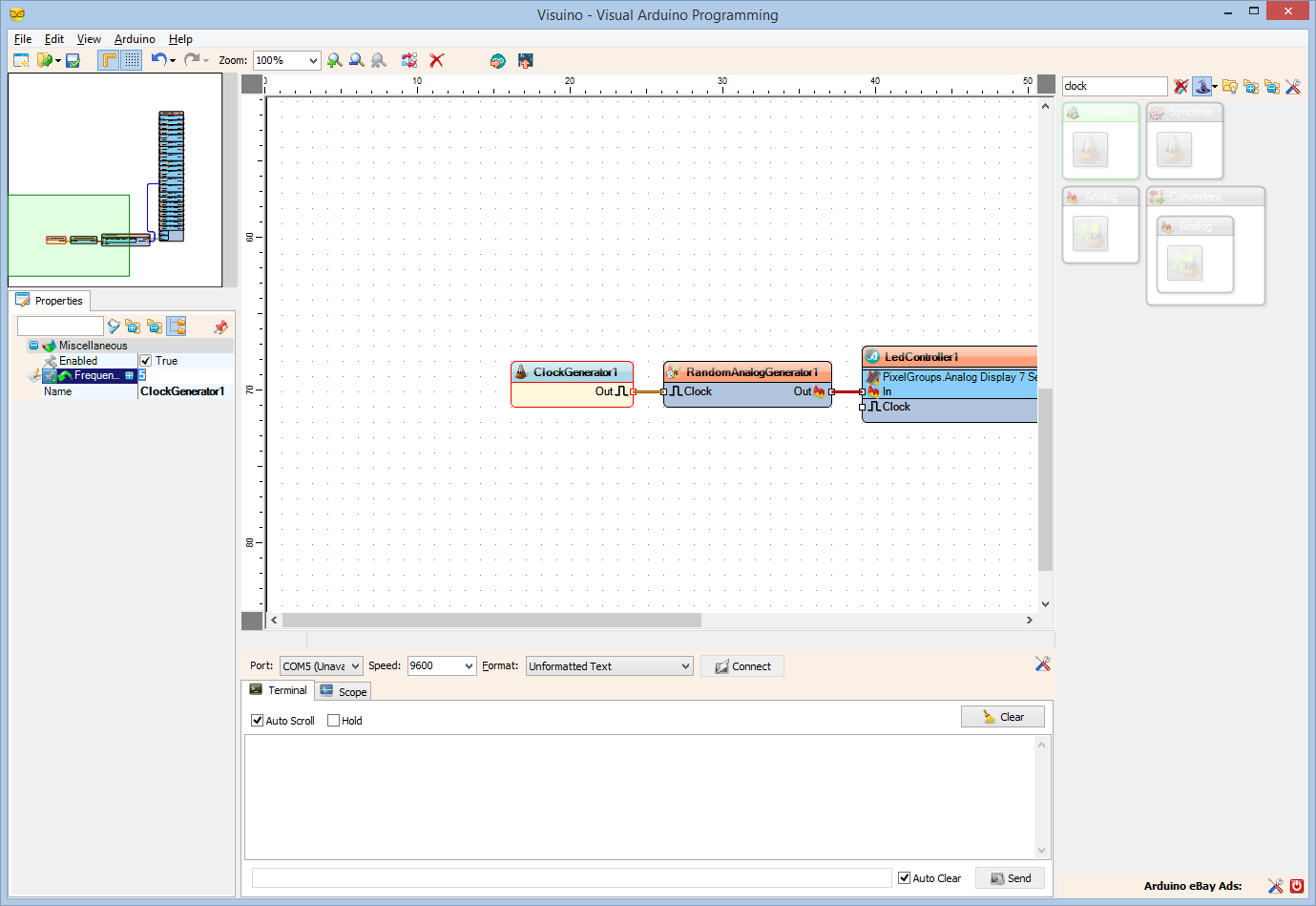
Task: Redo the last undone action
Action: coord(192,59)
